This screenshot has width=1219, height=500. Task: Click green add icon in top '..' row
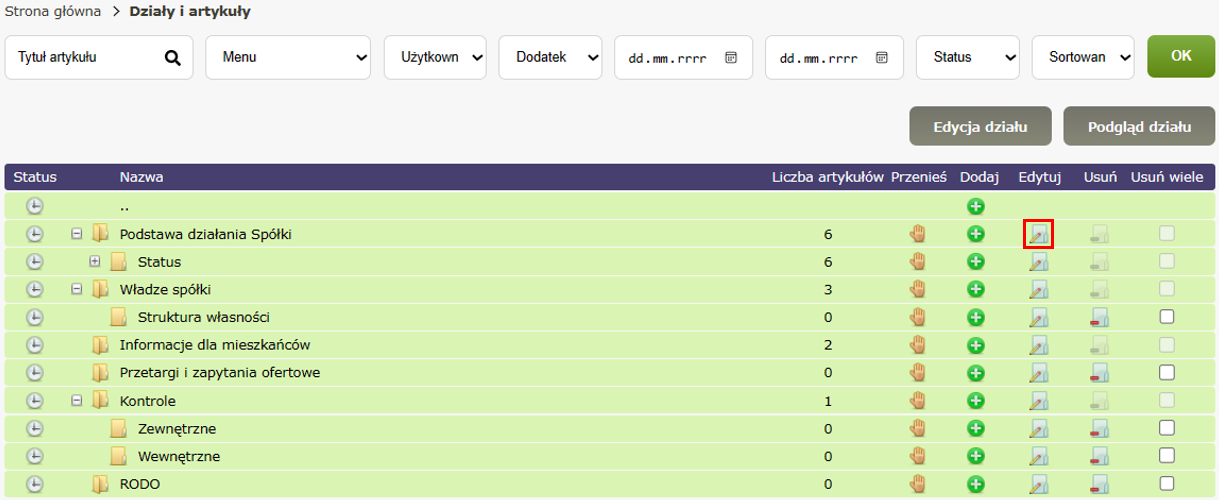976,206
